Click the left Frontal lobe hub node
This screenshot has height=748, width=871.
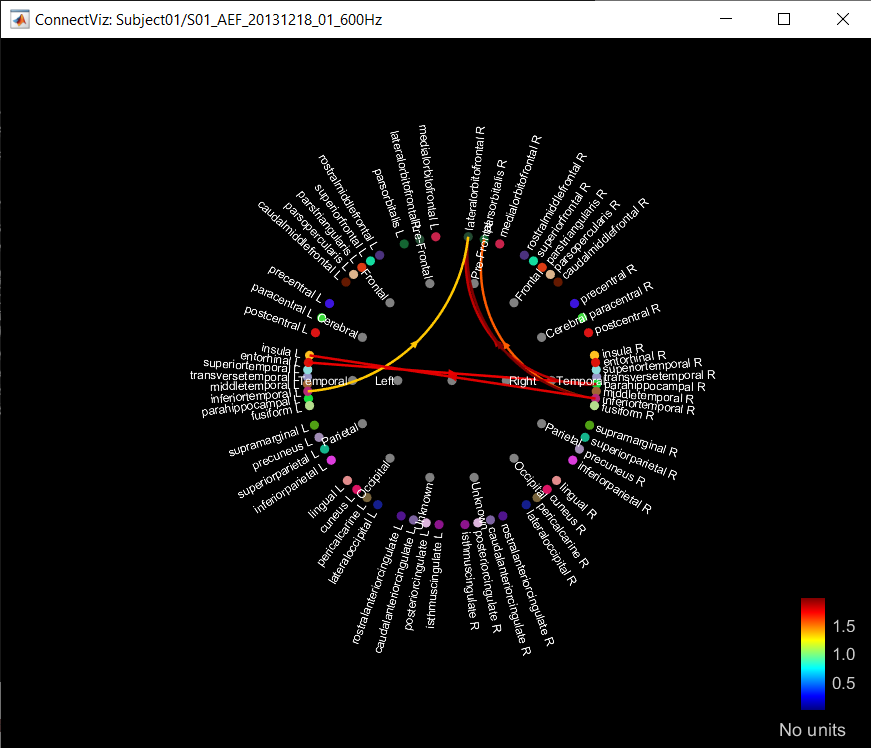click(390, 303)
